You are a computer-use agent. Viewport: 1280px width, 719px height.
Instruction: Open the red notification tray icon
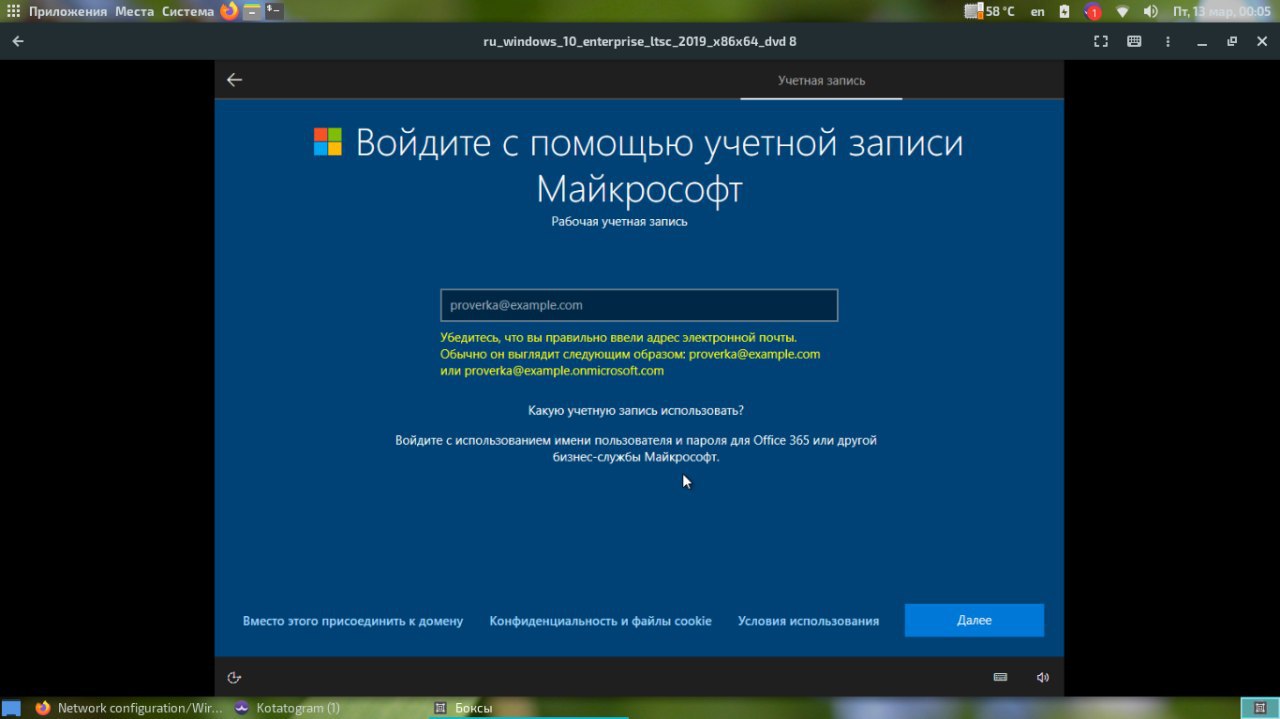point(1093,11)
